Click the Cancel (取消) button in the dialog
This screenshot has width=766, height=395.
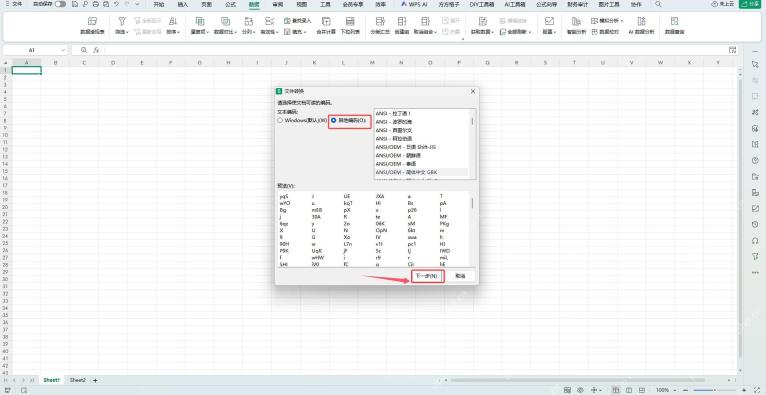pyautogui.click(x=460, y=276)
